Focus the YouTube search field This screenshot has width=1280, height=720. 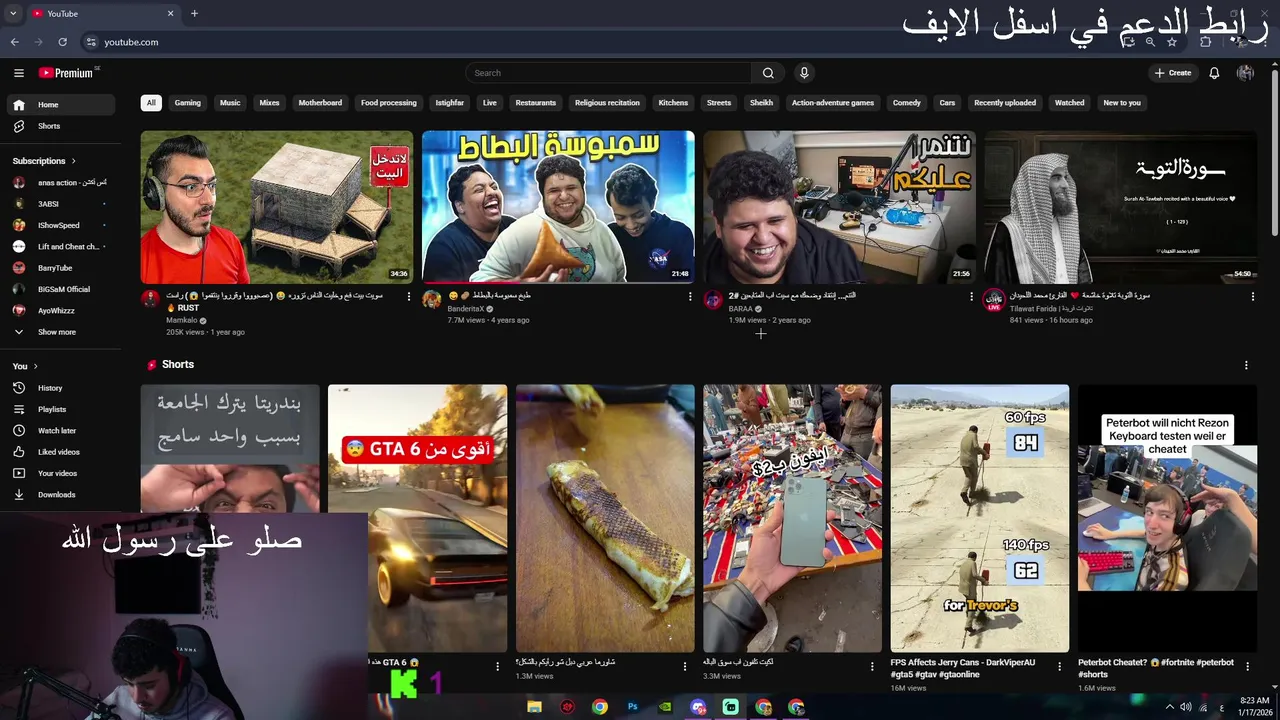click(x=608, y=73)
